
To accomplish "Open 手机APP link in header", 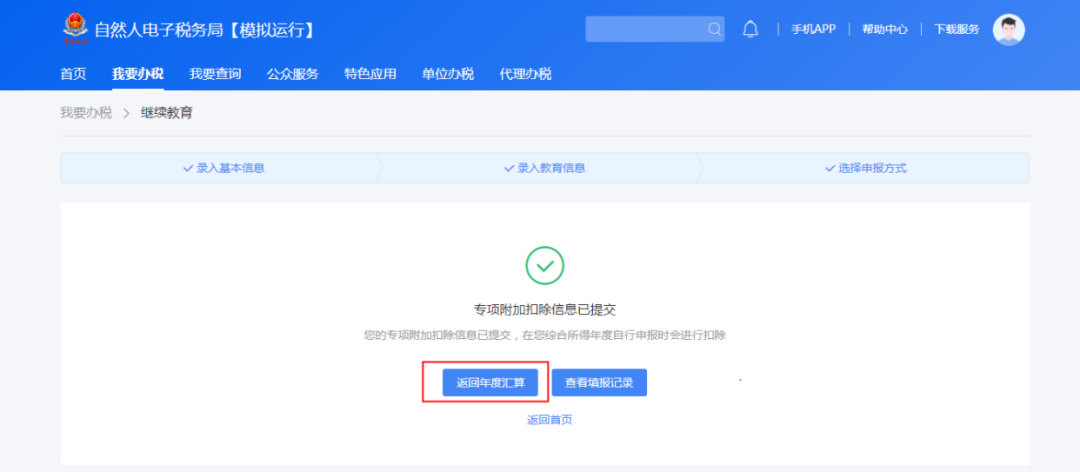I will pyautogui.click(x=813, y=29).
